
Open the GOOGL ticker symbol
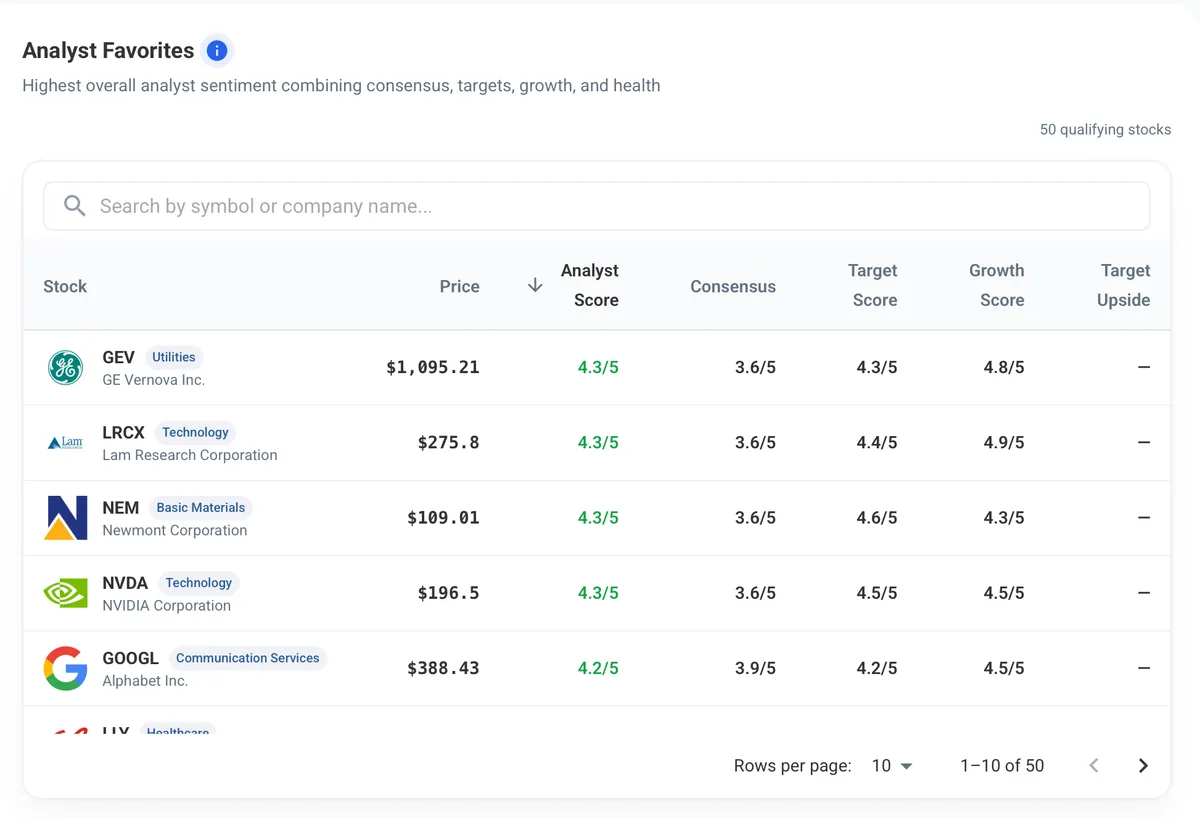130,657
